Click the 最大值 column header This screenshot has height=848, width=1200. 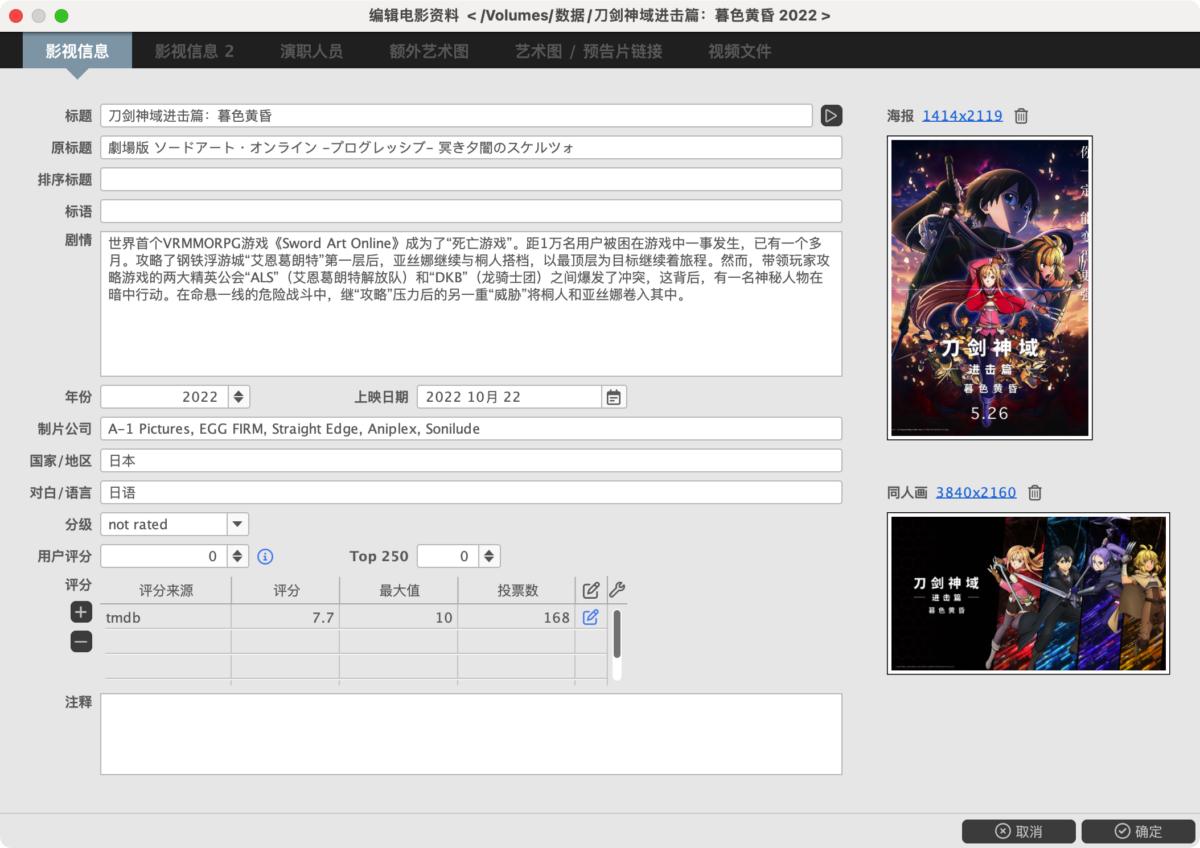tap(399, 591)
